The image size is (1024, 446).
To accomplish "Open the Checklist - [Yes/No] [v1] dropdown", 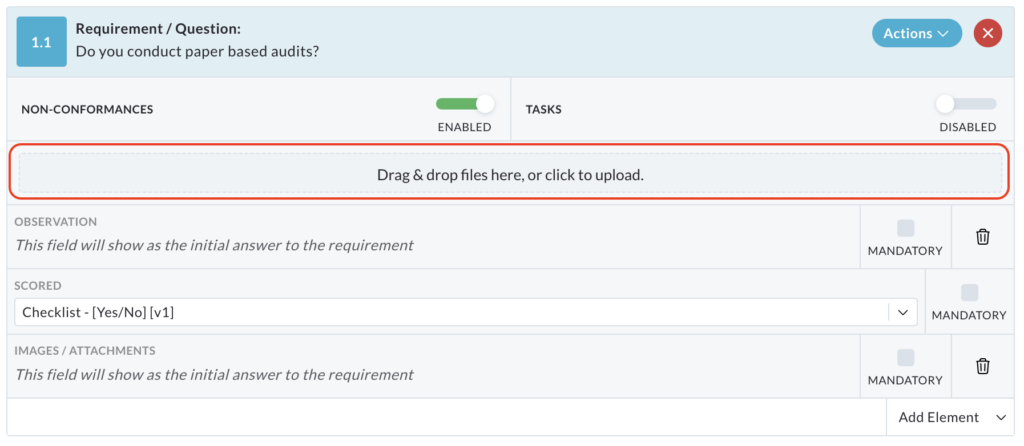I will click(466, 312).
